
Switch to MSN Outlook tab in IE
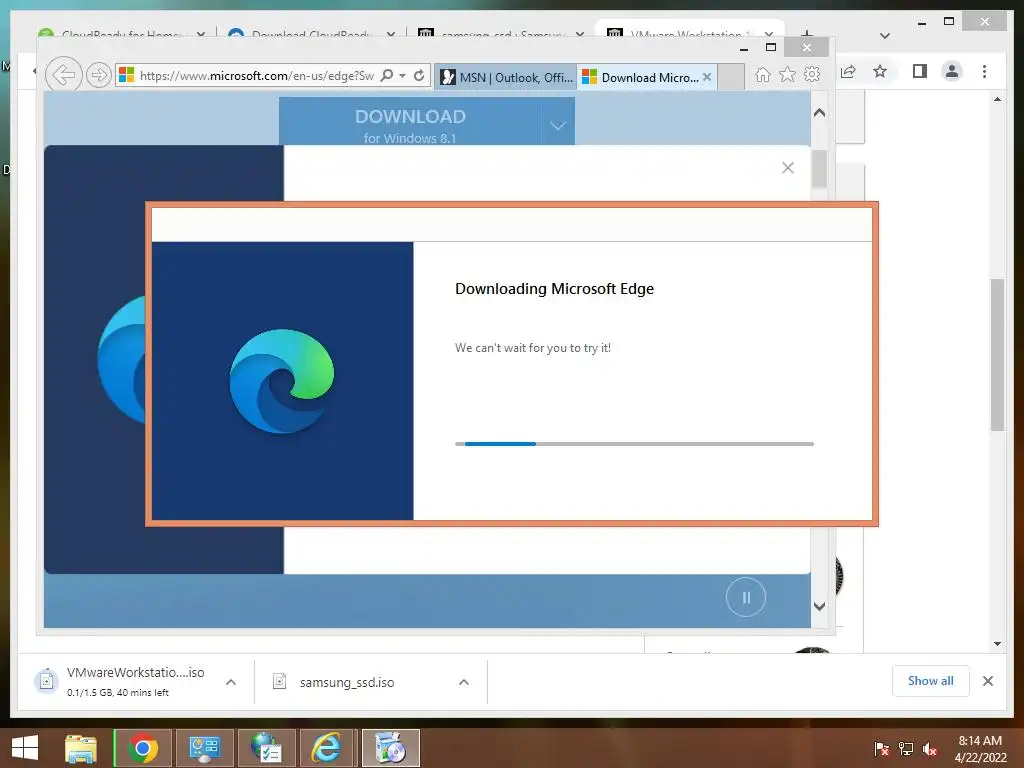pyautogui.click(x=505, y=77)
